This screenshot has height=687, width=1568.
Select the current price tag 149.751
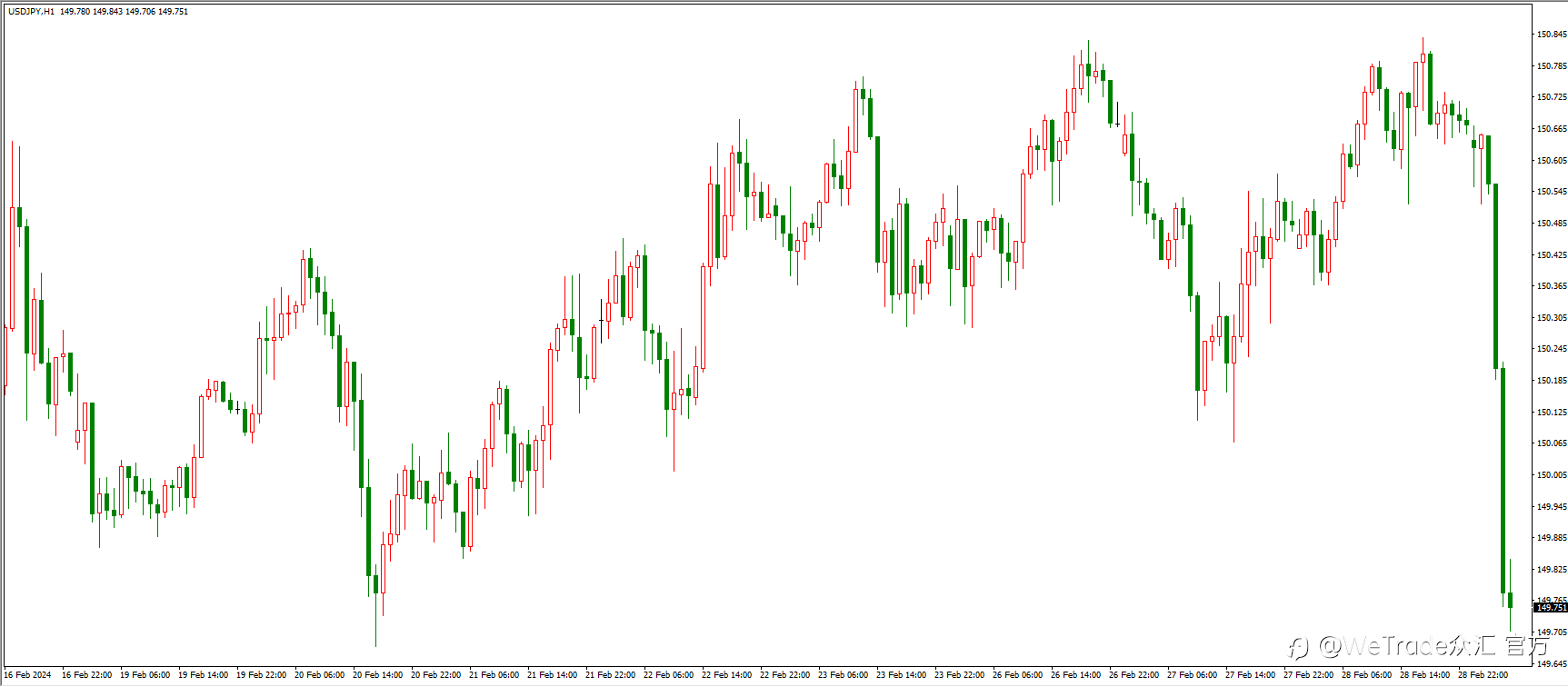click(x=1551, y=607)
